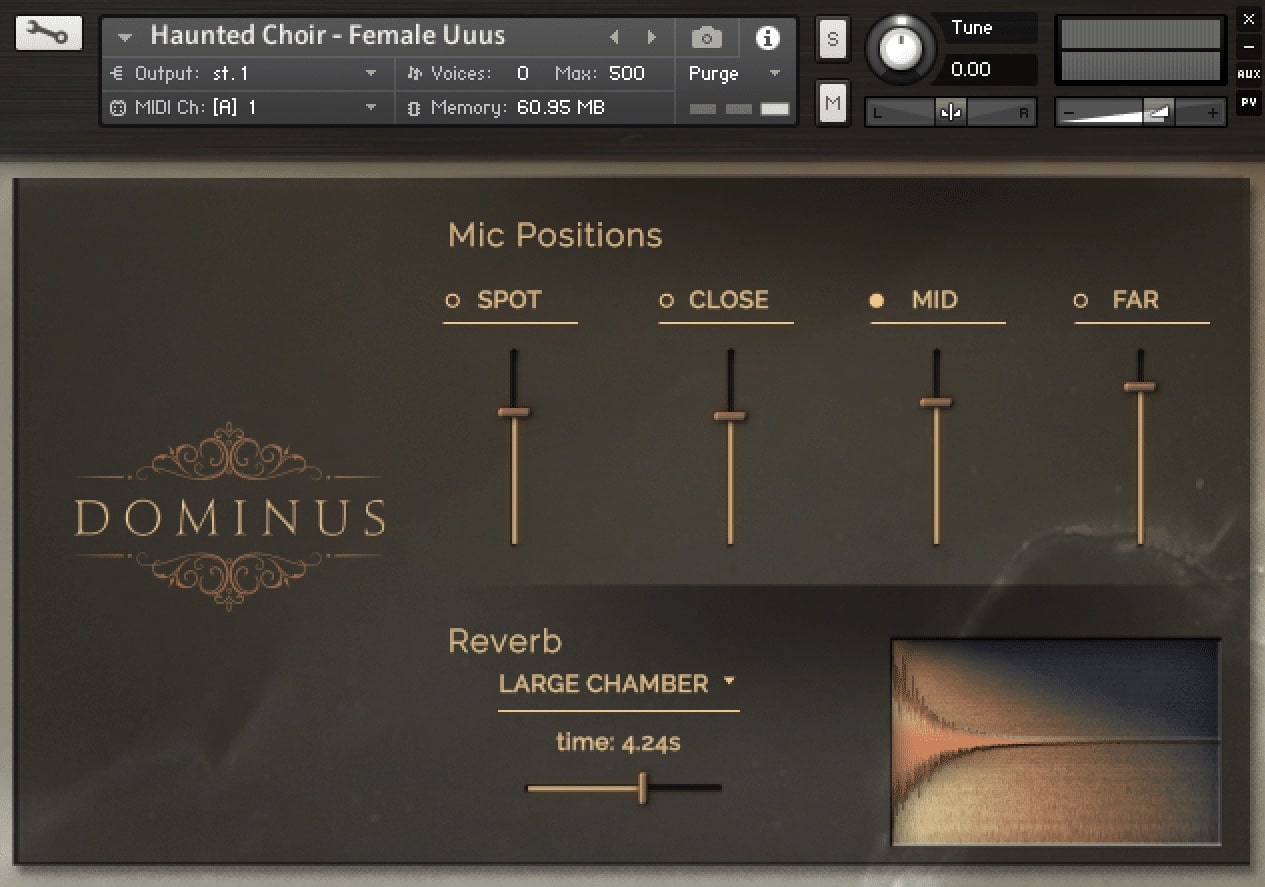Click the wrench icon to edit instrument

[x=48, y=32]
